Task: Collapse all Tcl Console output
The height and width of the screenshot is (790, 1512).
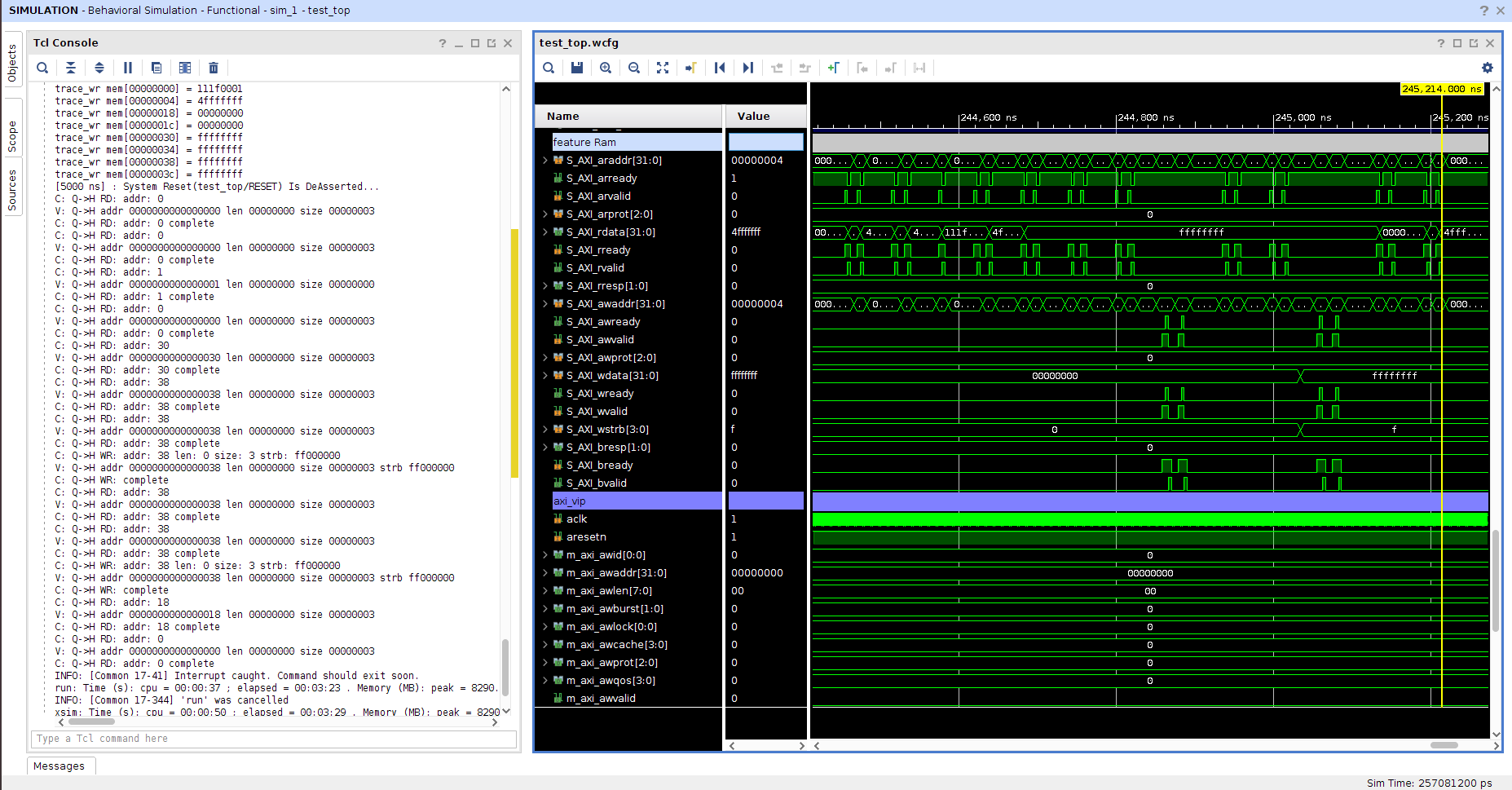Action: click(71, 68)
